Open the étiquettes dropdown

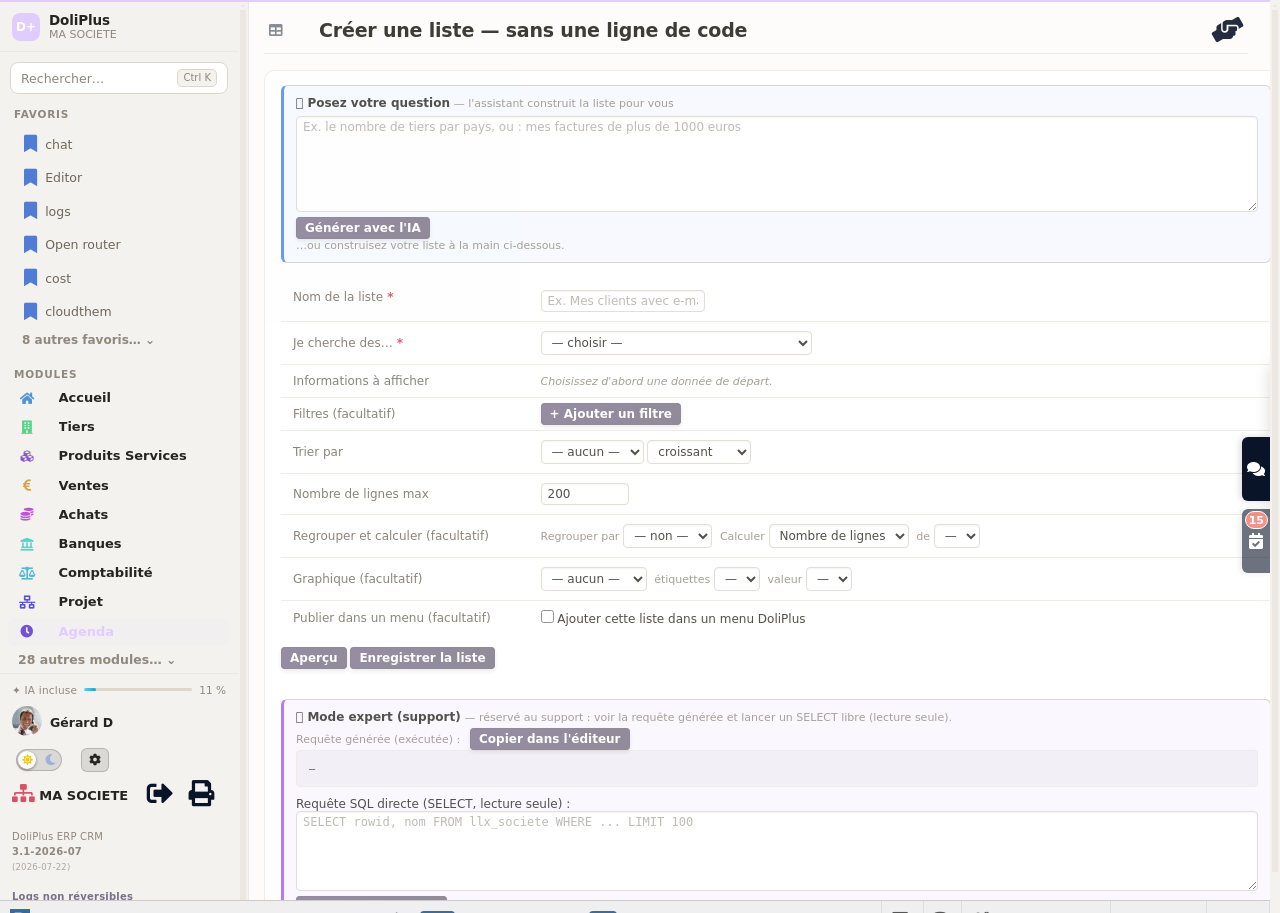737,579
